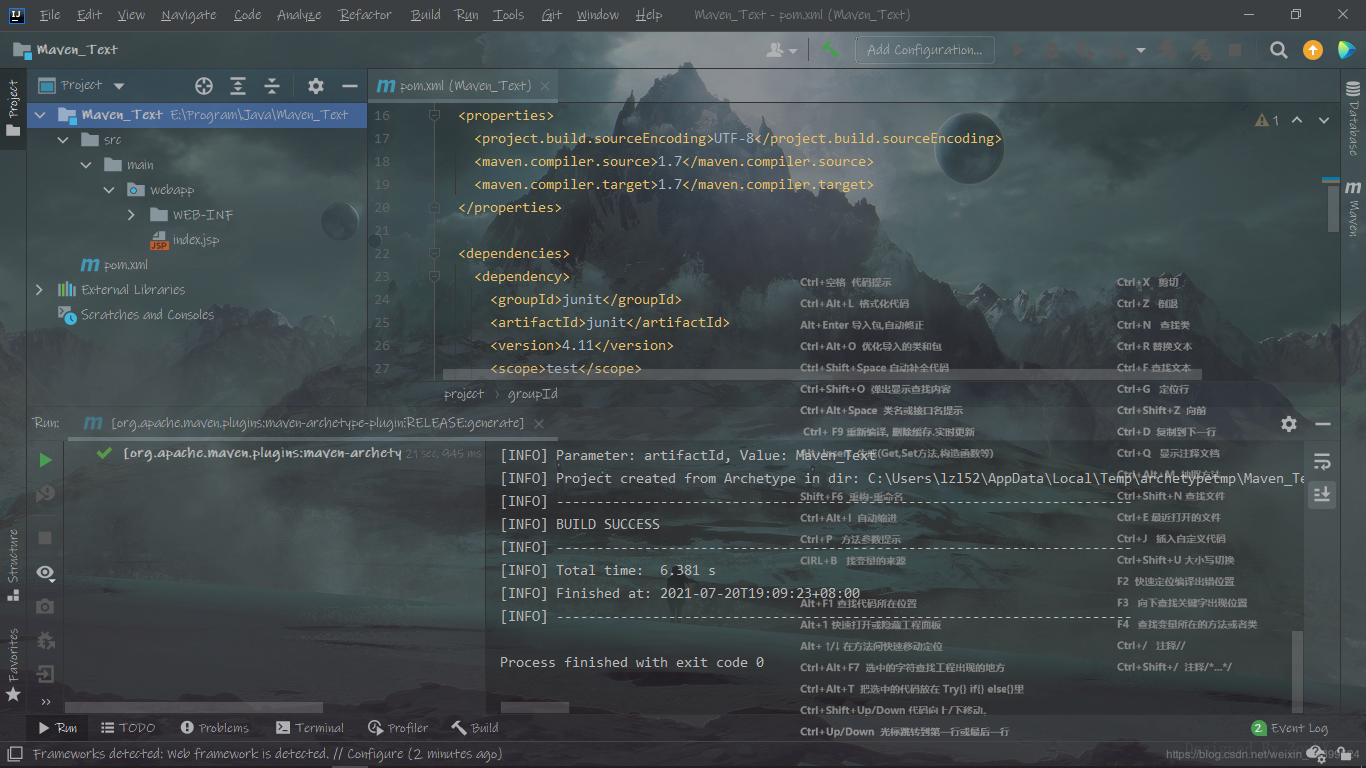Collapse the src folder

(63, 140)
